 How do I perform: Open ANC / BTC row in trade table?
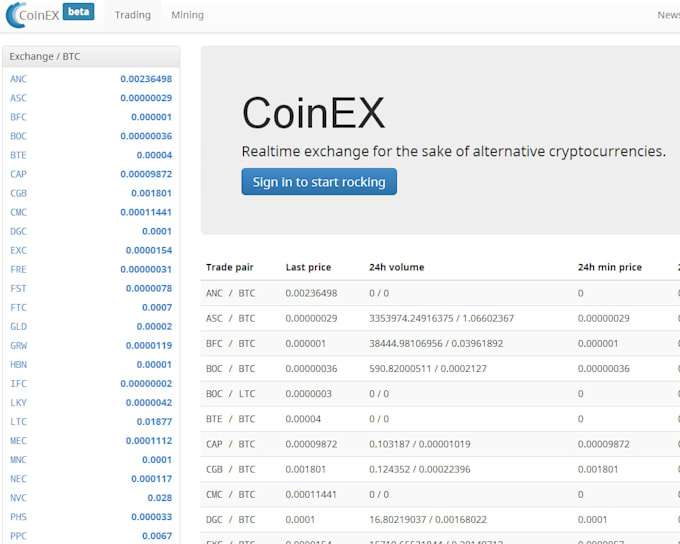click(x=440, y=293)
